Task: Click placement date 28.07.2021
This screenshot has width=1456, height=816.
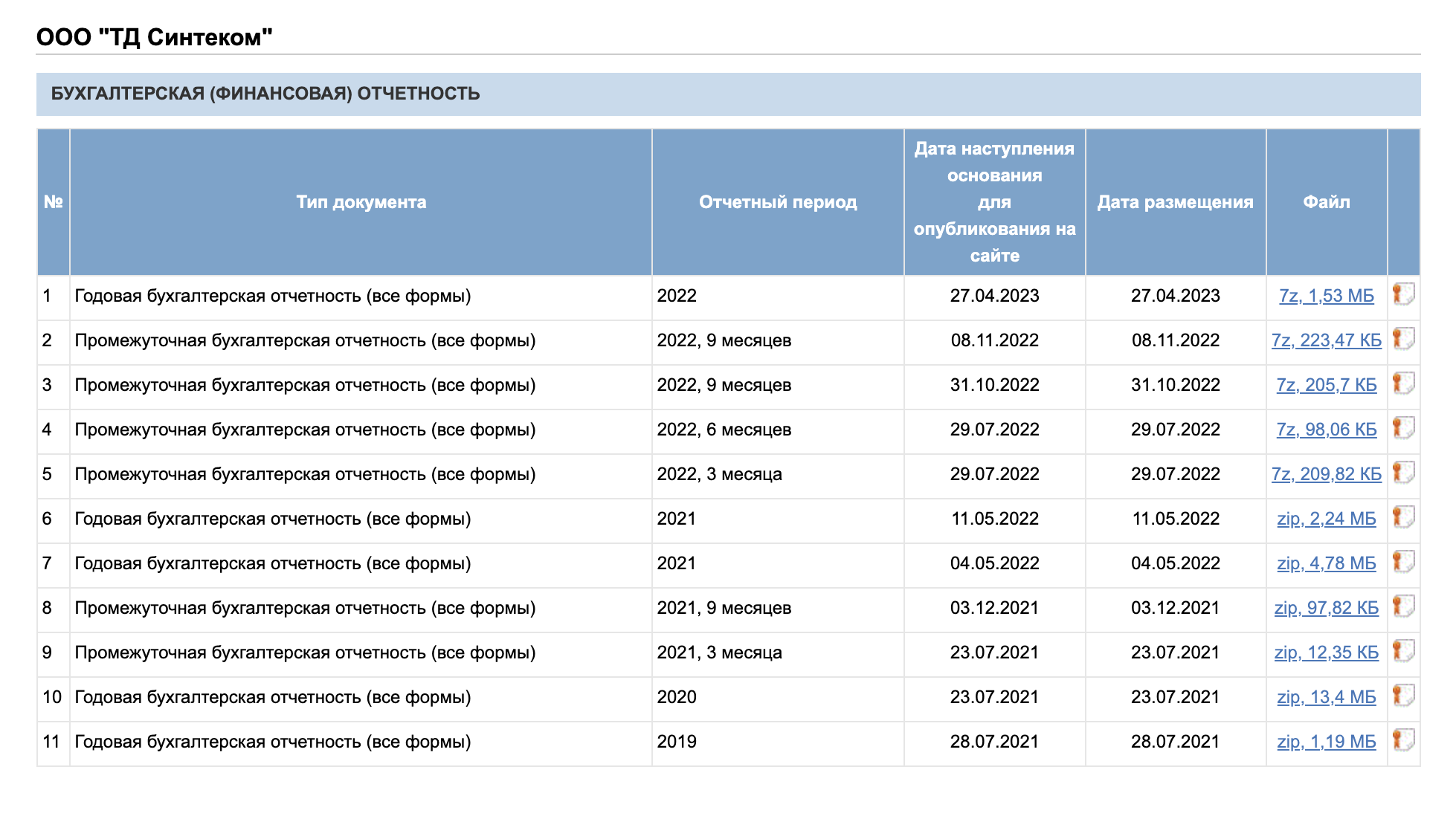Action: pyautogui.click(x=1176, y=742)
